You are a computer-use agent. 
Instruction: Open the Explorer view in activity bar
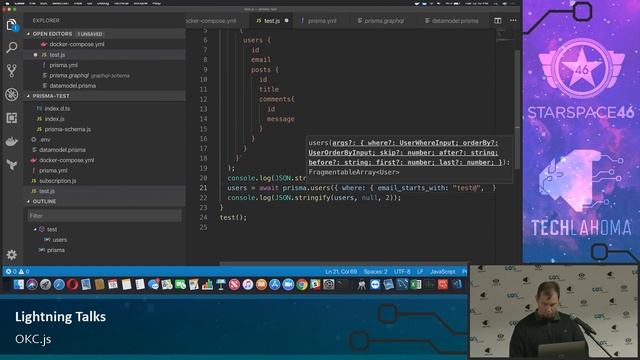[x=12, y=25]
